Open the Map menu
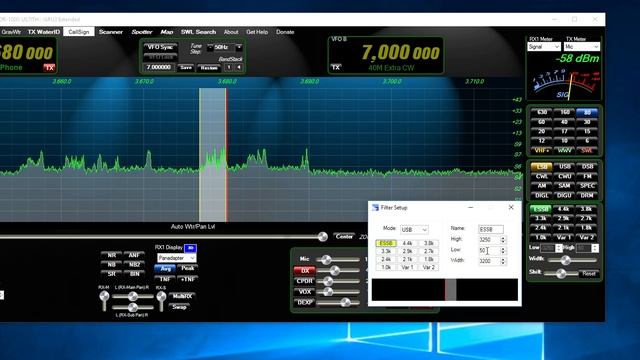 [167, 32]
